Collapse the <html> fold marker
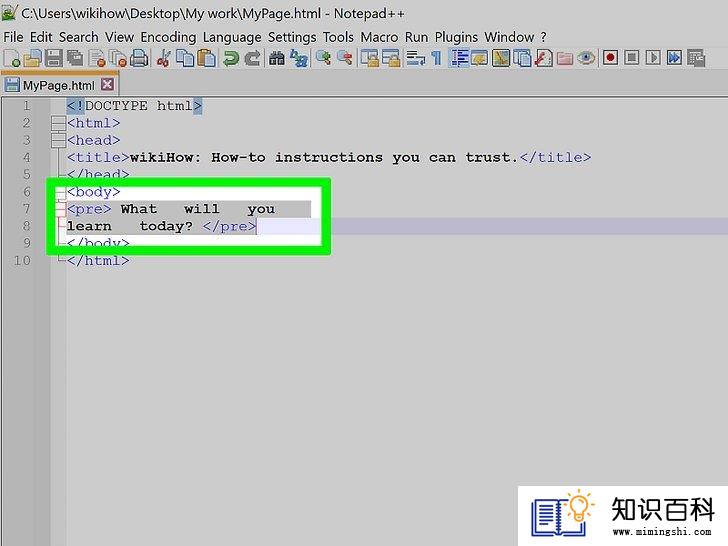The image size is (728, 546). [x=58, y=123]
